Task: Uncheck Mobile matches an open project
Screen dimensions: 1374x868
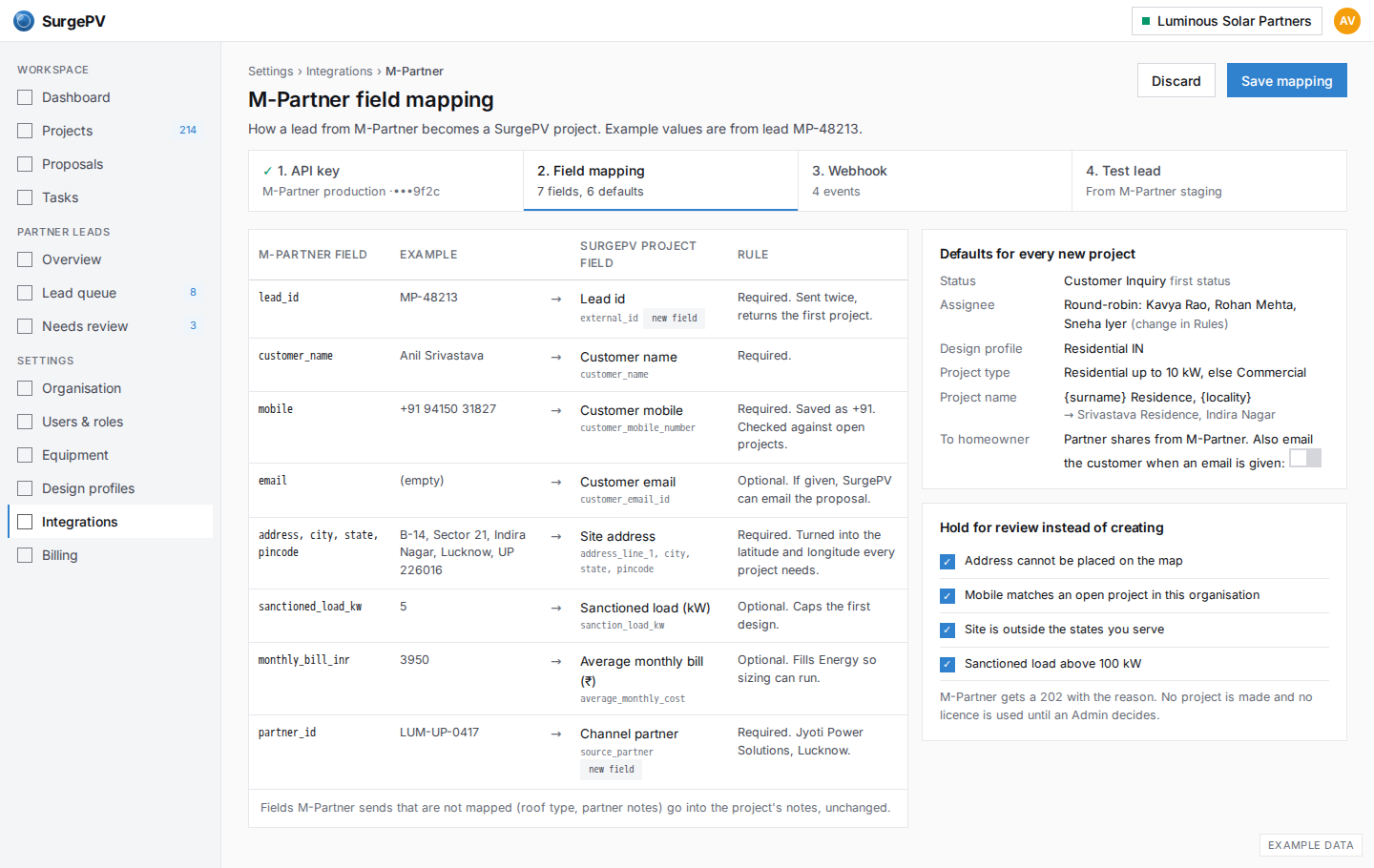Action: [x=947, y=596]
